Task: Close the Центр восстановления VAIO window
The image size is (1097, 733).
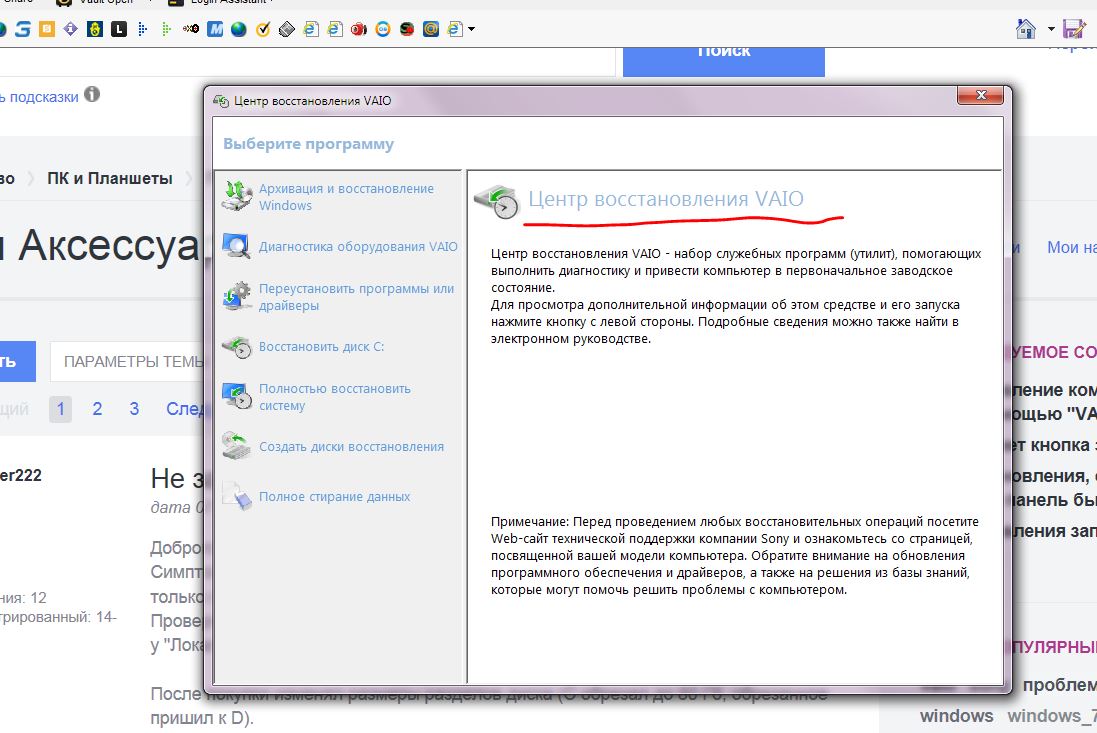Action: (979, 96)
